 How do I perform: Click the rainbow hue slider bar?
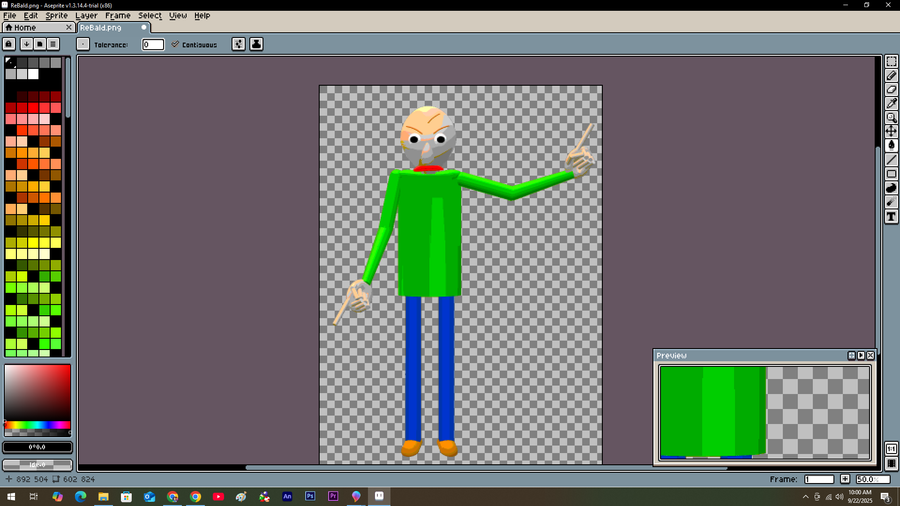[37, 425]
